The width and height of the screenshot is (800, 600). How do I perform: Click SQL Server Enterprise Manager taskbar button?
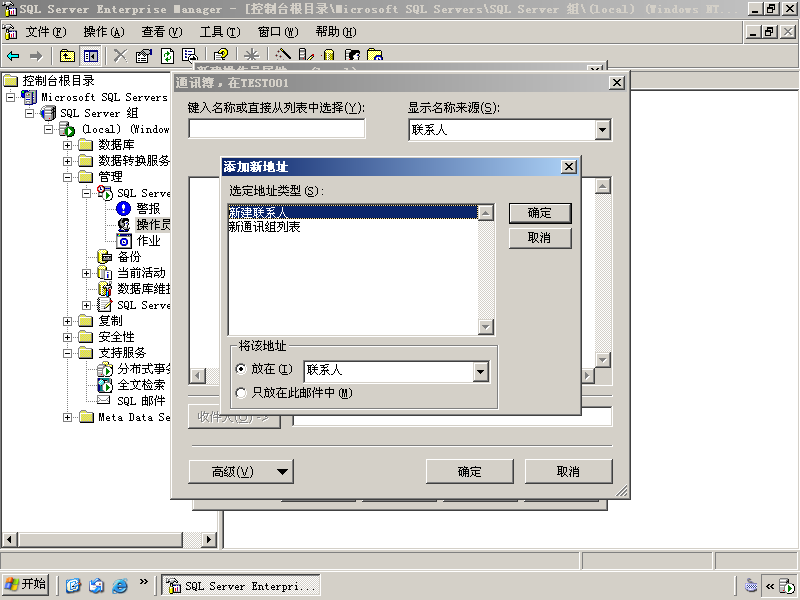click(x=241, y=585)
